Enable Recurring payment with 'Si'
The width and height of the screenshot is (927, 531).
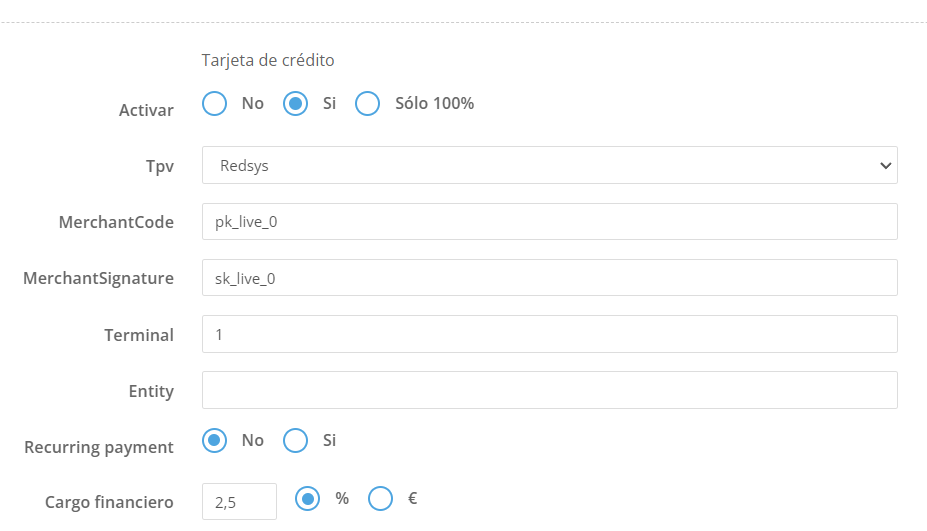coord(295,440)
